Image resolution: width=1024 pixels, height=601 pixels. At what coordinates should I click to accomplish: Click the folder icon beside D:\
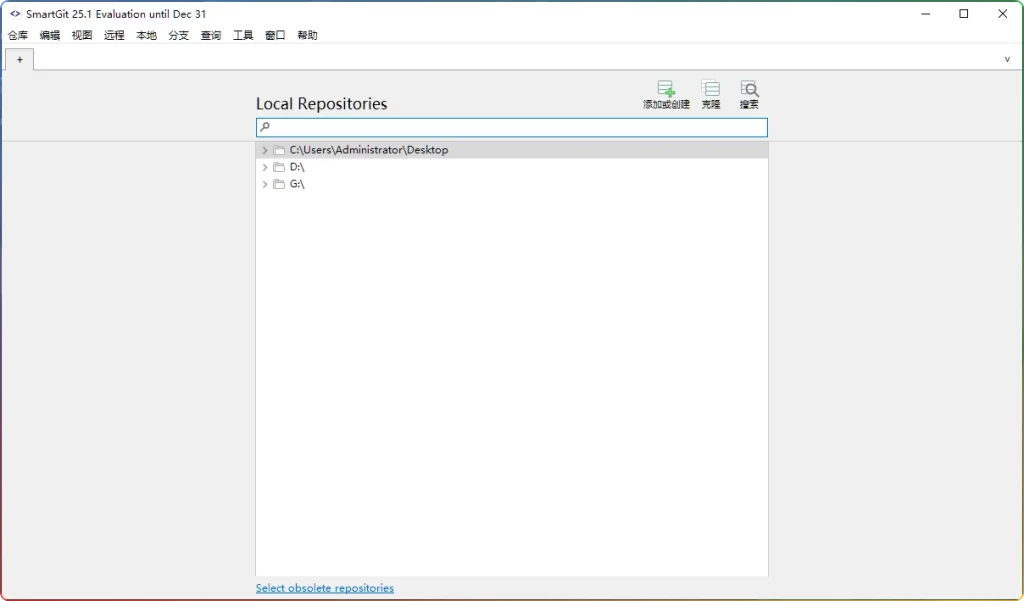click(278, 166)
